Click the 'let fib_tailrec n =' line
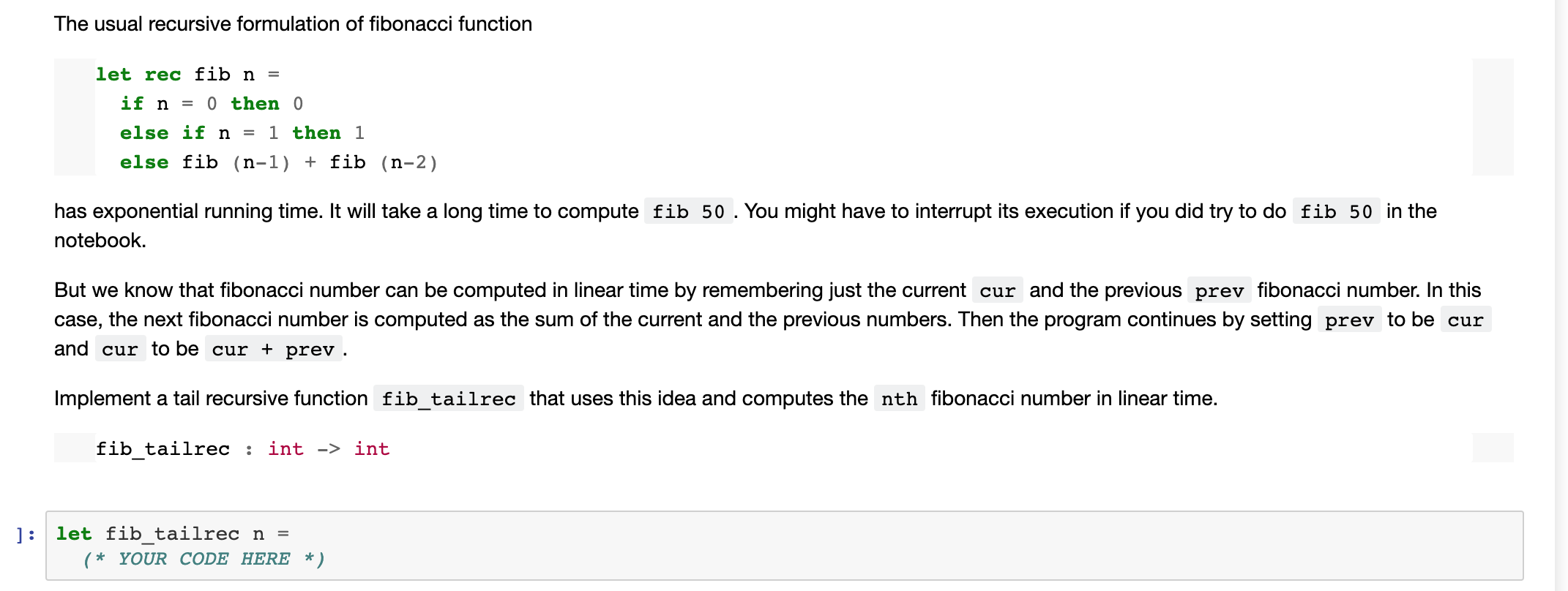 [173, 534]
